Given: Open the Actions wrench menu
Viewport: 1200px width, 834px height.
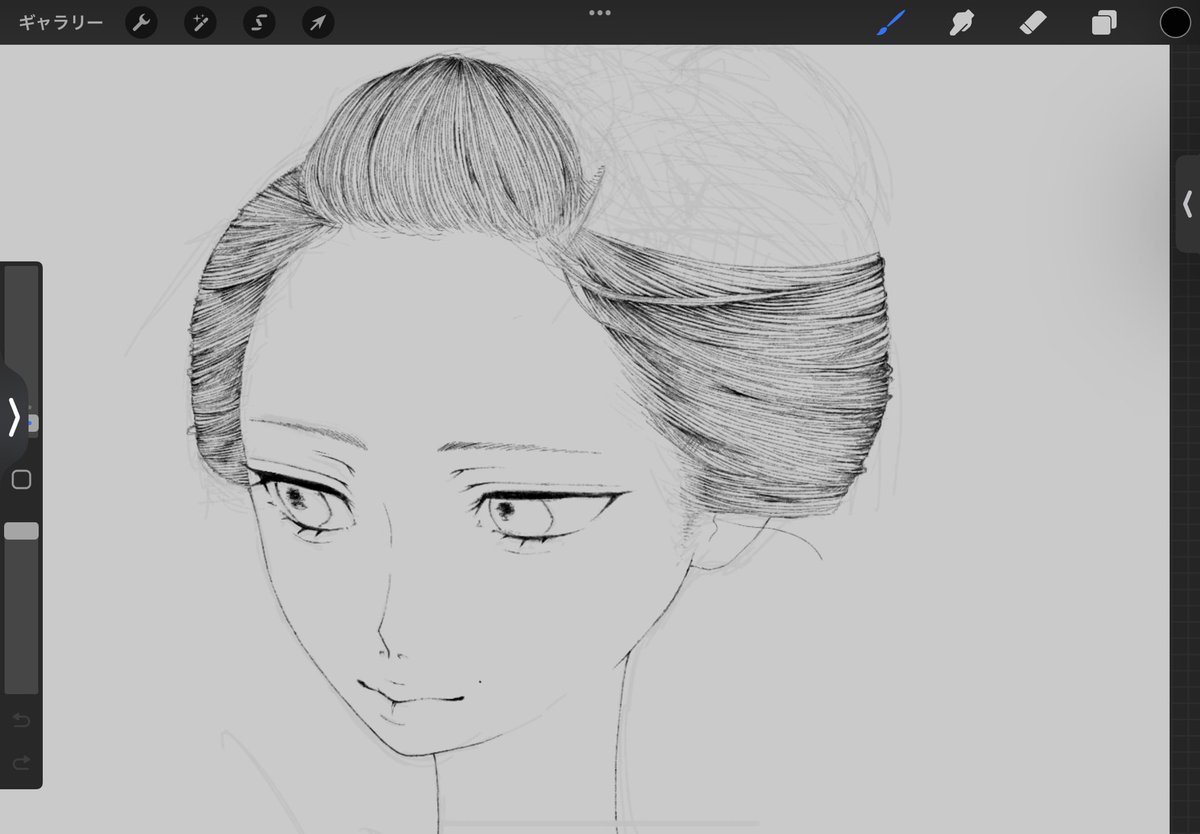Looking at the screenshot, I should 141,22.
